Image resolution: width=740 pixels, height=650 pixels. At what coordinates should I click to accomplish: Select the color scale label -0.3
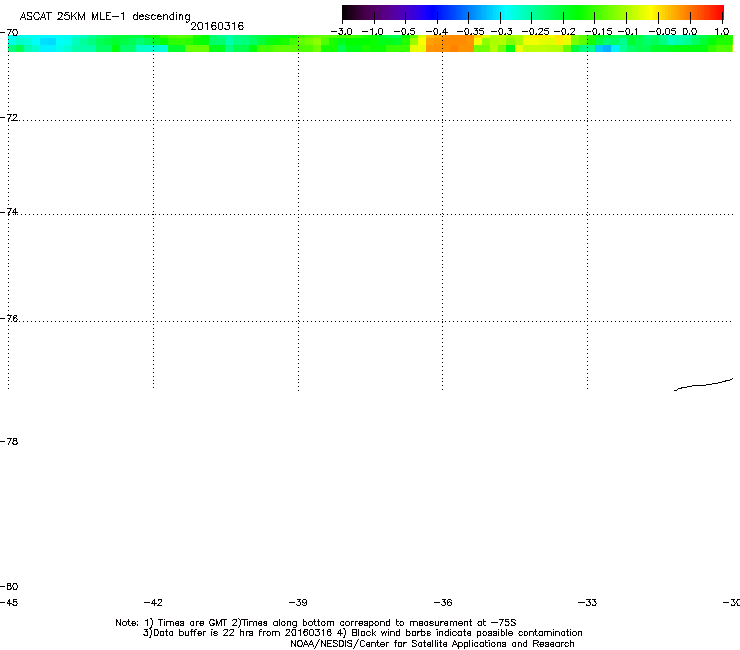pos(502,32)
